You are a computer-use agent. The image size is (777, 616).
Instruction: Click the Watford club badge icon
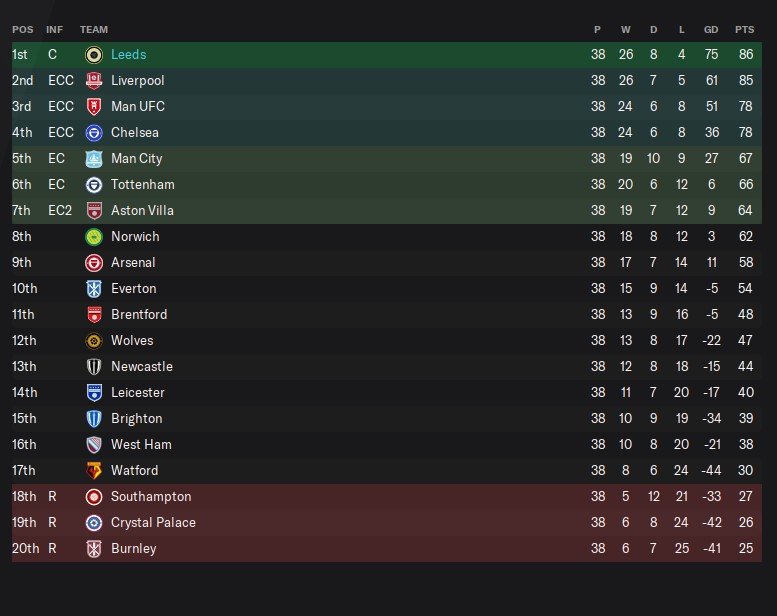point(94,470)
